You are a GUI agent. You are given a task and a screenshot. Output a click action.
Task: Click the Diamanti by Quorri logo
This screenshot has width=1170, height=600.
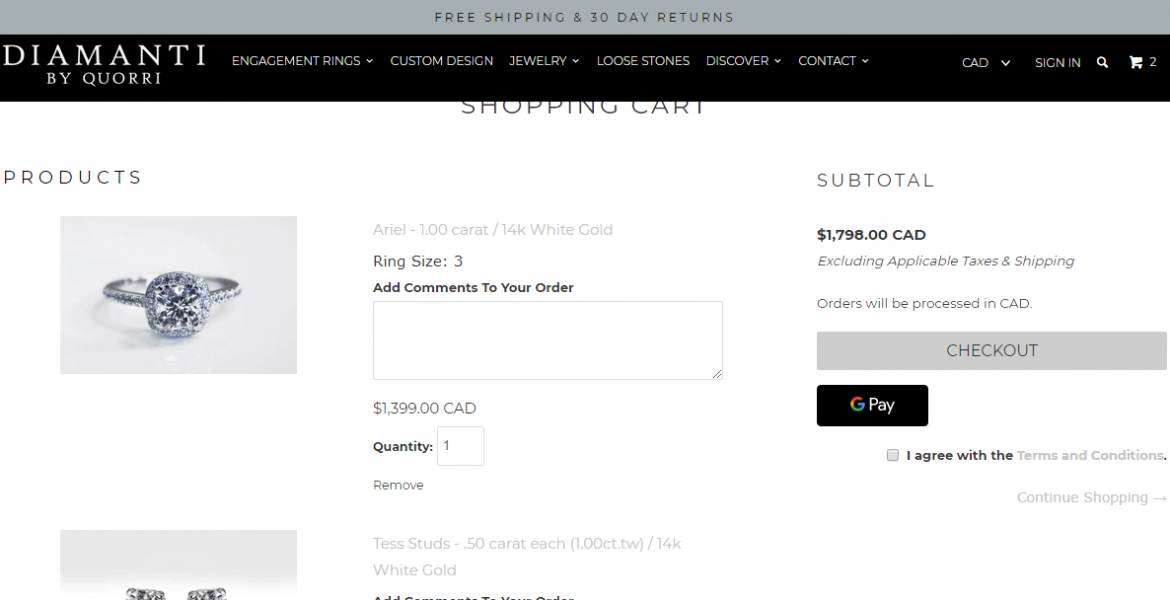(x=104, y=63)
